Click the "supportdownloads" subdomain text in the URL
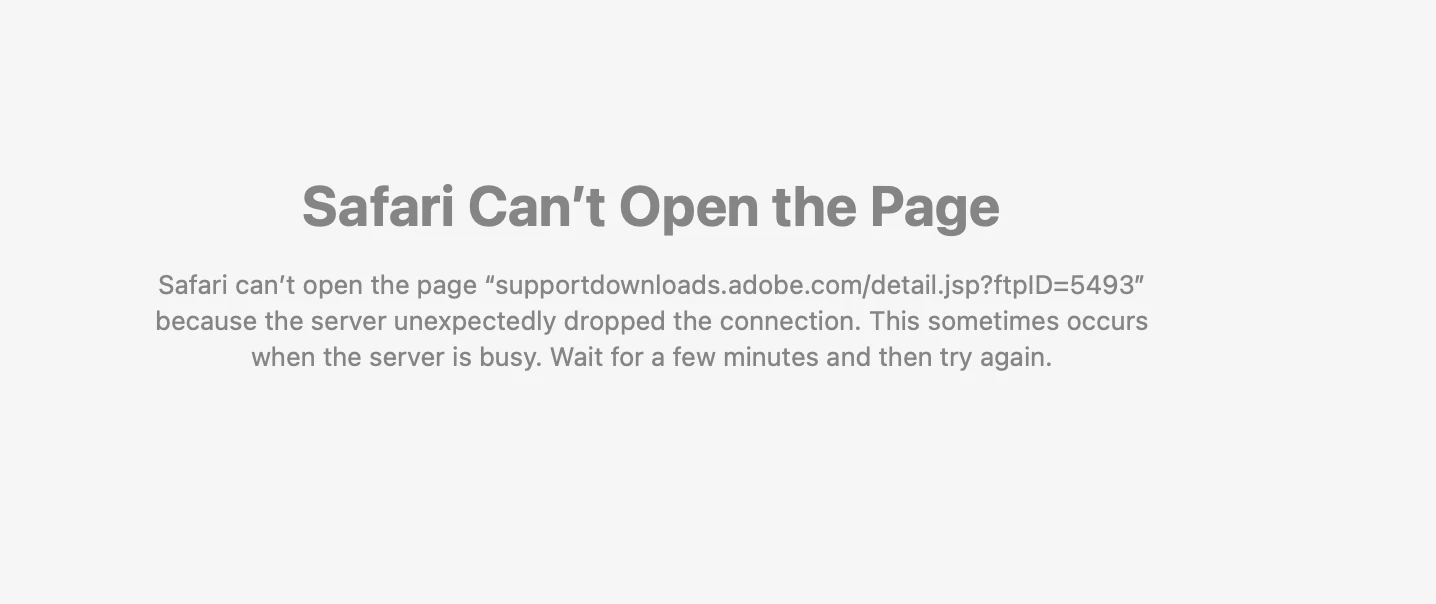The height and width of the screenshot is (604, 1436). coord(609,286)
